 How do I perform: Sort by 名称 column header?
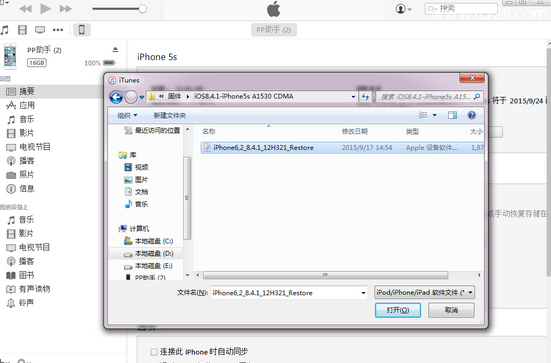click(x=268, y=131)
